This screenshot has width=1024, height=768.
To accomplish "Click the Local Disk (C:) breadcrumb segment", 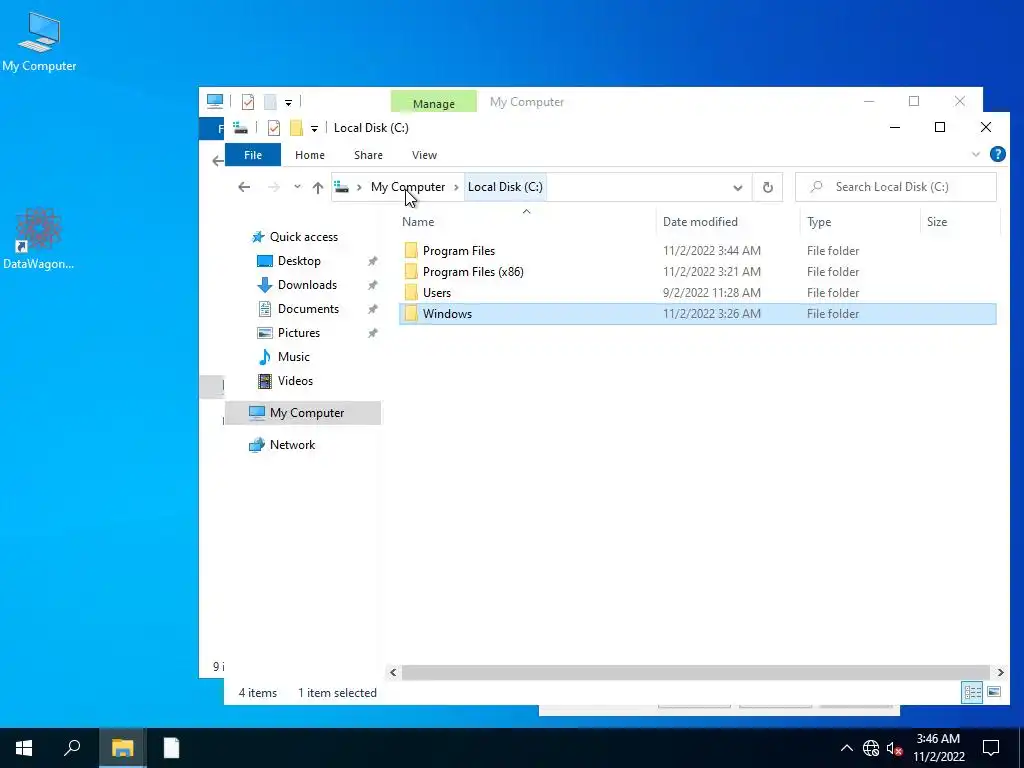I will pos(505,187).
